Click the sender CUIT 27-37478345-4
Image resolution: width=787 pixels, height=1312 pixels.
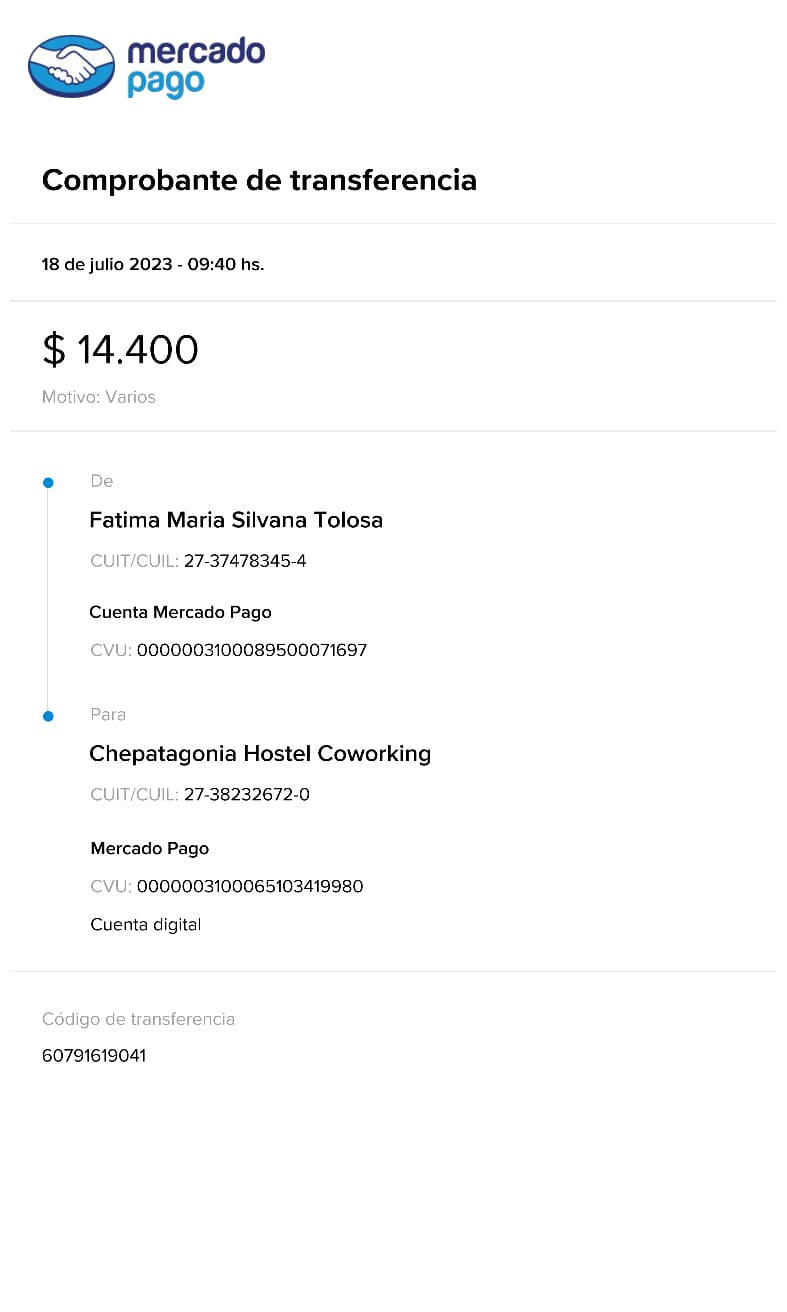tap(245, 561)
